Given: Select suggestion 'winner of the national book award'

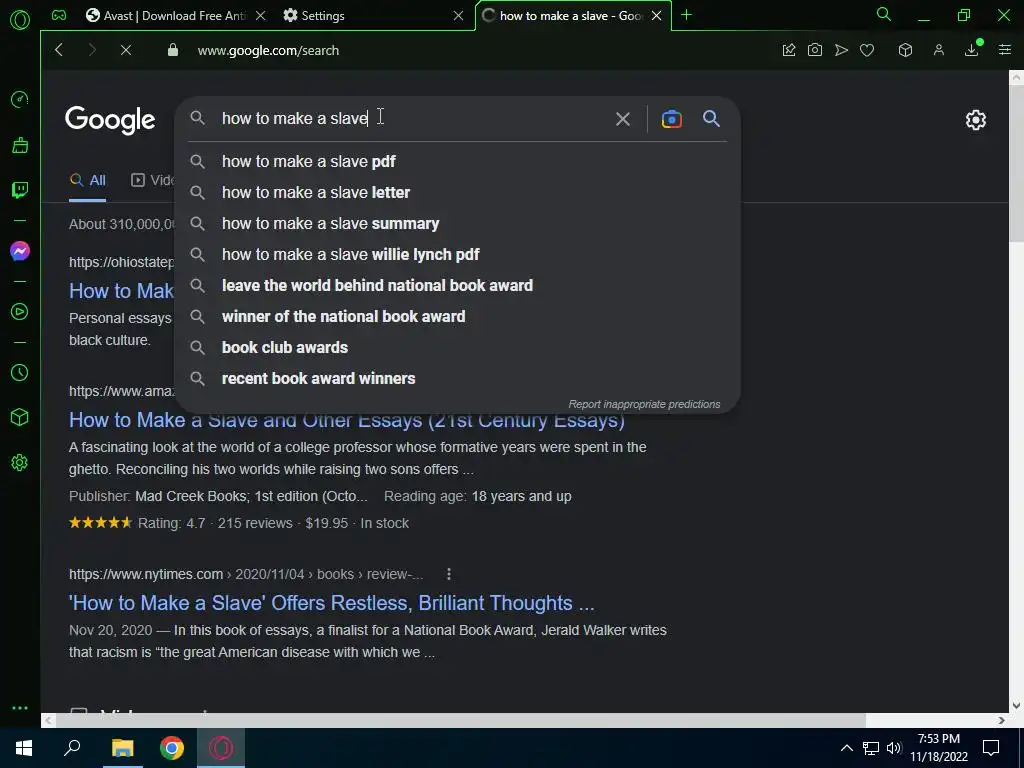Looking at the screenshot, I should 457,317.
